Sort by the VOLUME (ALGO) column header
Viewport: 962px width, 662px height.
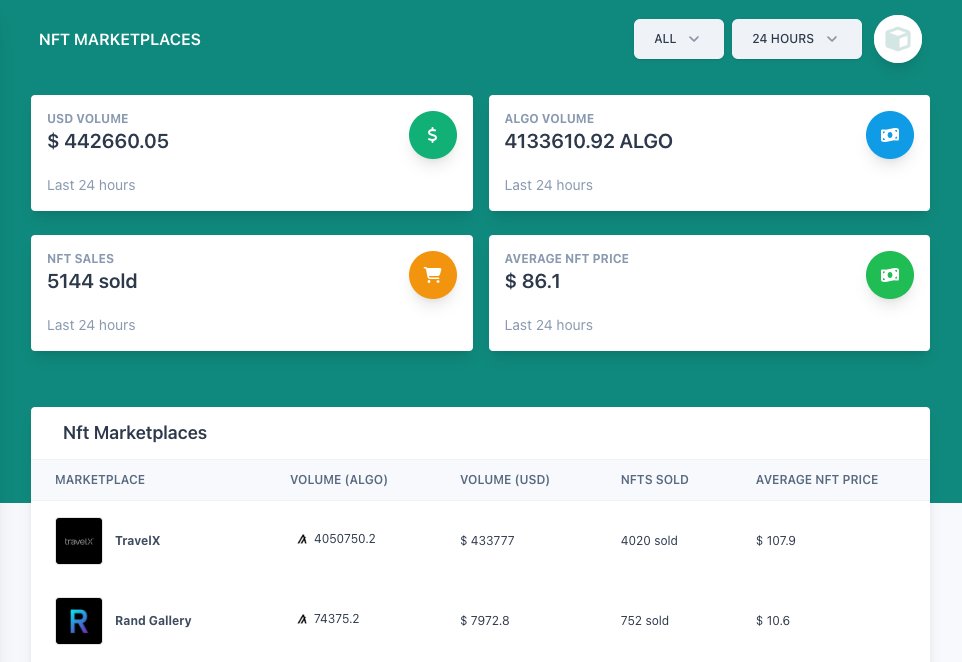coord(338,479)
